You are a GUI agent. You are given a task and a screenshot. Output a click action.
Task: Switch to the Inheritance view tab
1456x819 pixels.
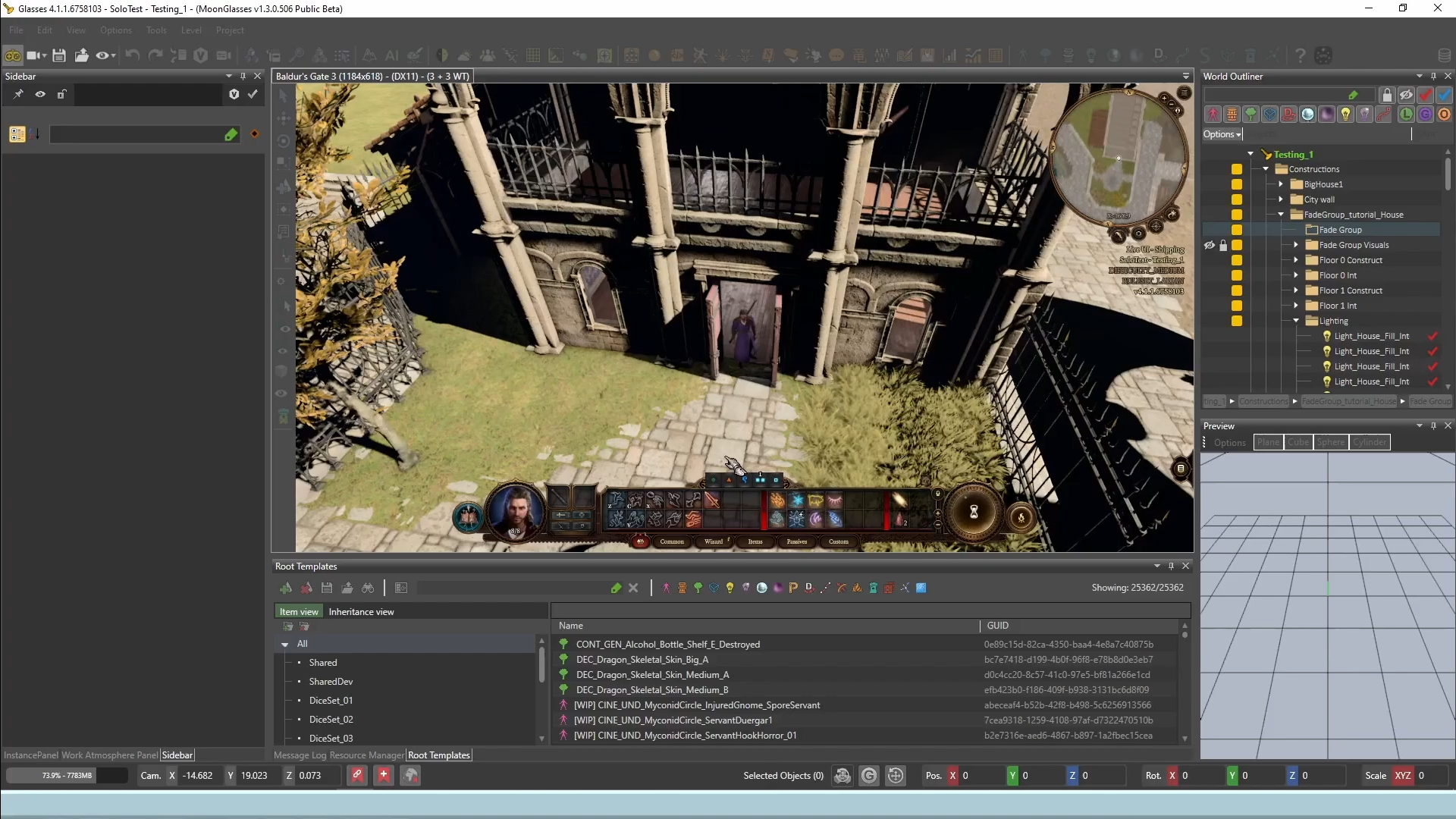pyautogui.click(x=362, y=612)
